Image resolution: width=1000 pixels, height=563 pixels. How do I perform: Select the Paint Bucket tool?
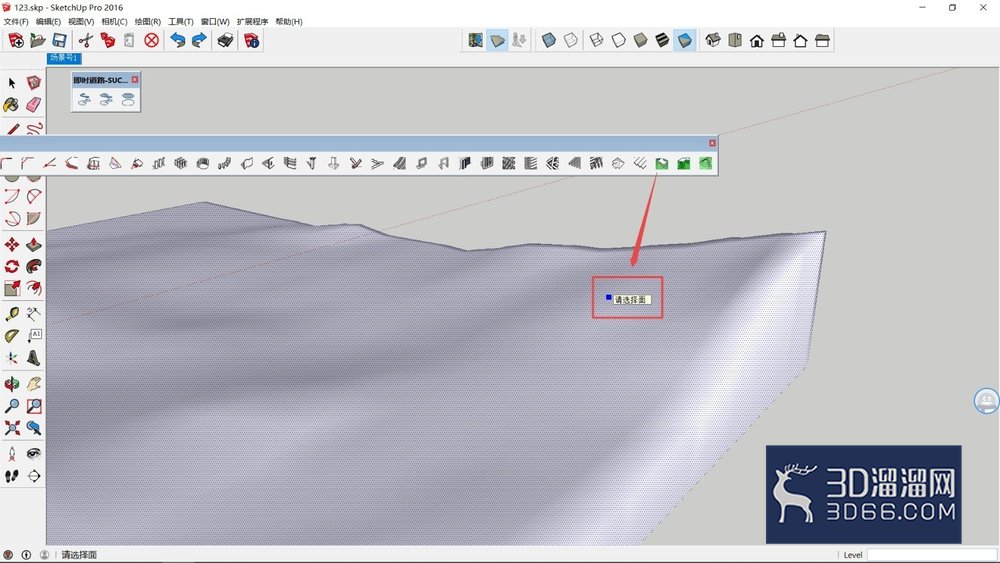point(11,104)
